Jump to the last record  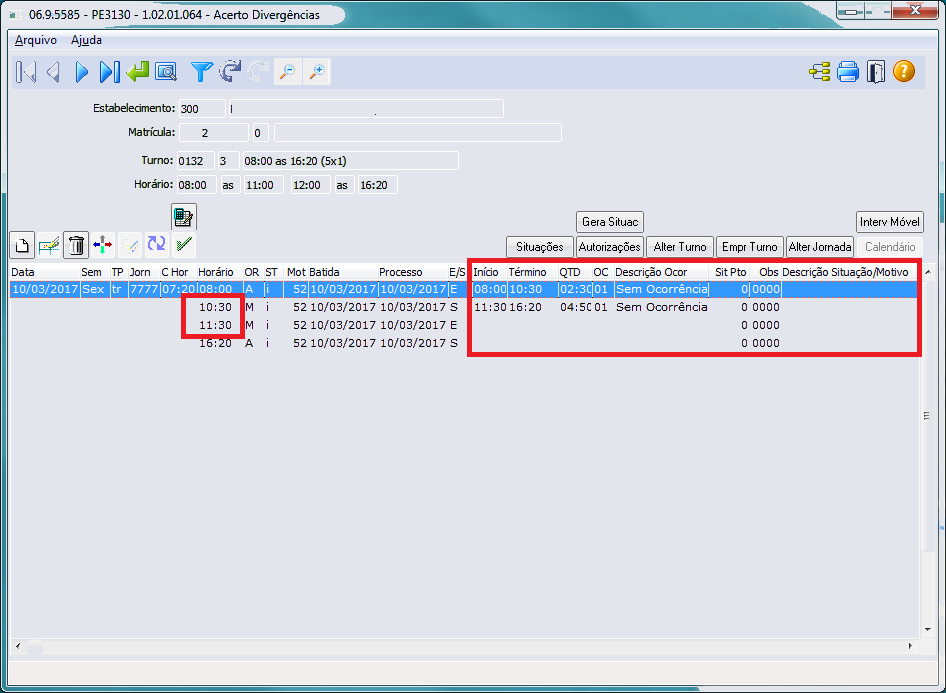(109, 72)
